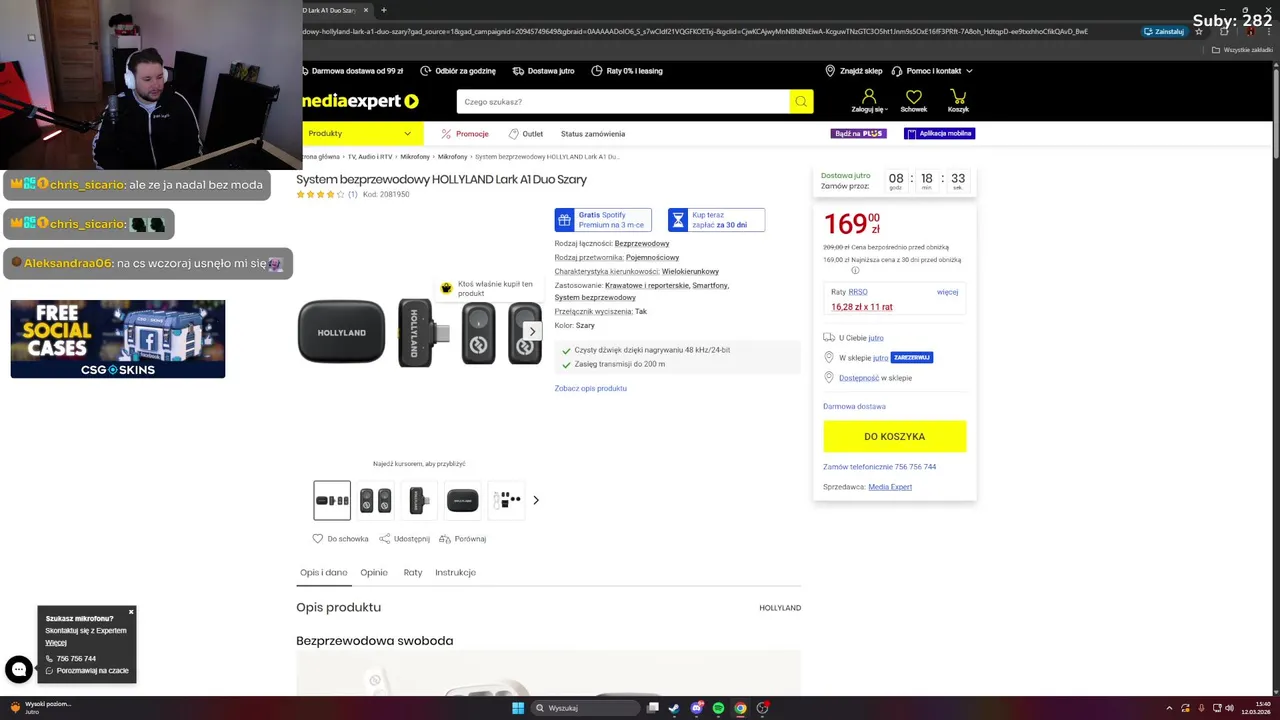This screenshot has height=720, width=1280.
Task: Open Task View on the taskbar
Action: 652,708
